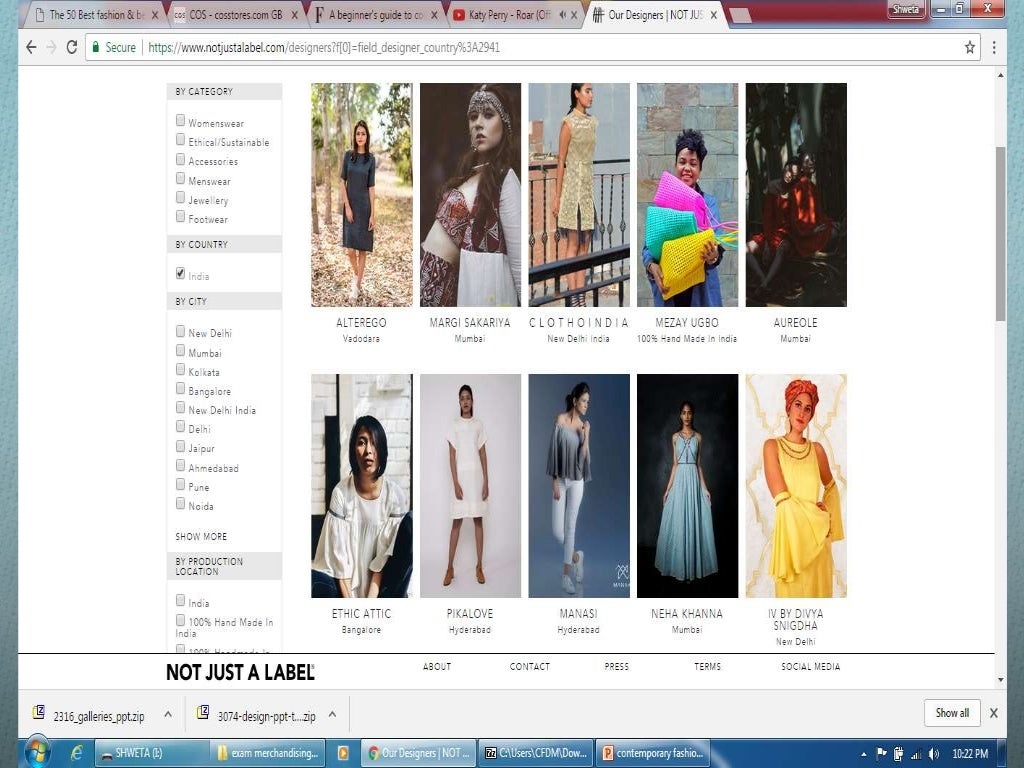Mute audio on Katy Perry tab
Viewport: 1024px width, 768px height.
tap(562, 14)
